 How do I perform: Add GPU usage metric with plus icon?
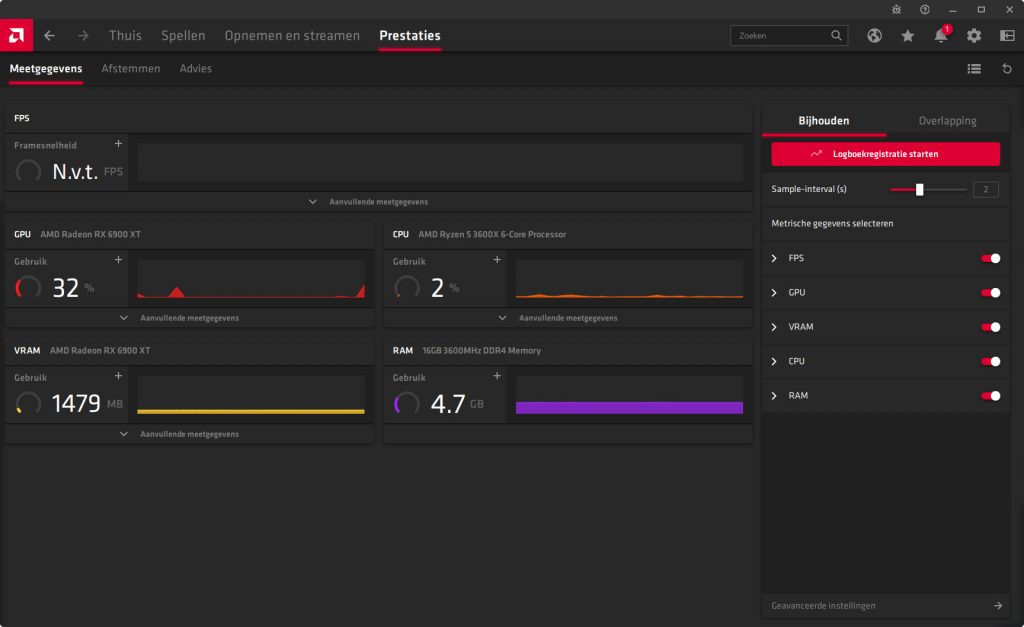[118, 260]
